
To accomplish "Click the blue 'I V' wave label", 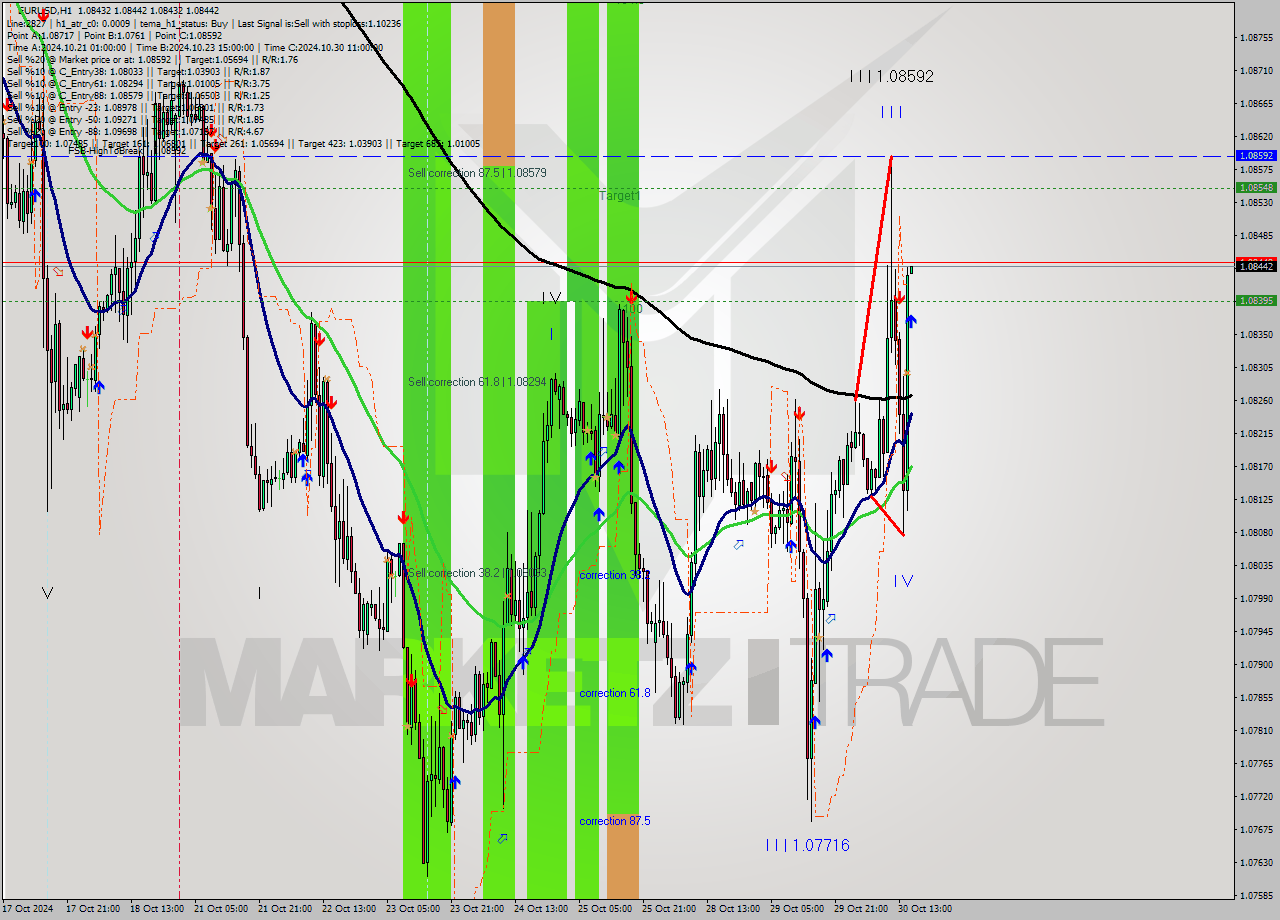I will click(x=903, y=580).
